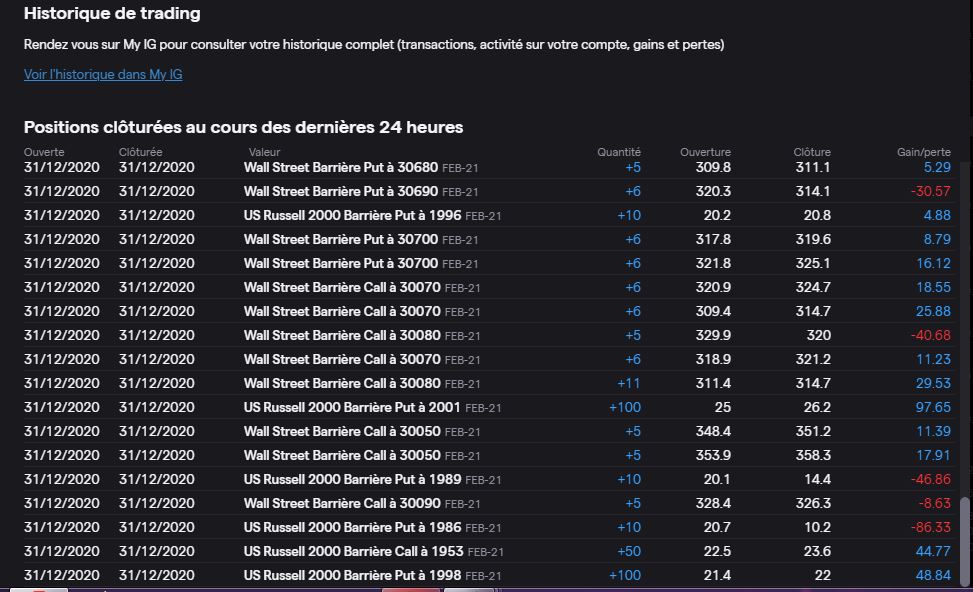Viewport: 973px width, 592px height.
Task: Select 'Wall Street Barrière Call à 30090' row name
Action: point(342,503)
